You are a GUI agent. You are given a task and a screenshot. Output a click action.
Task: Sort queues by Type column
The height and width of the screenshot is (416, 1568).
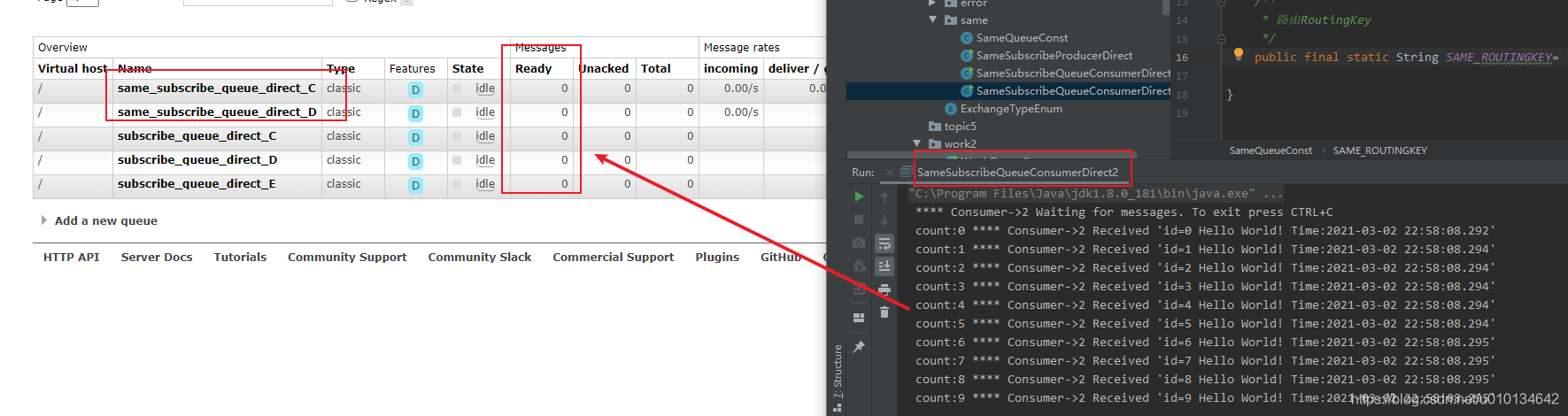340,68
